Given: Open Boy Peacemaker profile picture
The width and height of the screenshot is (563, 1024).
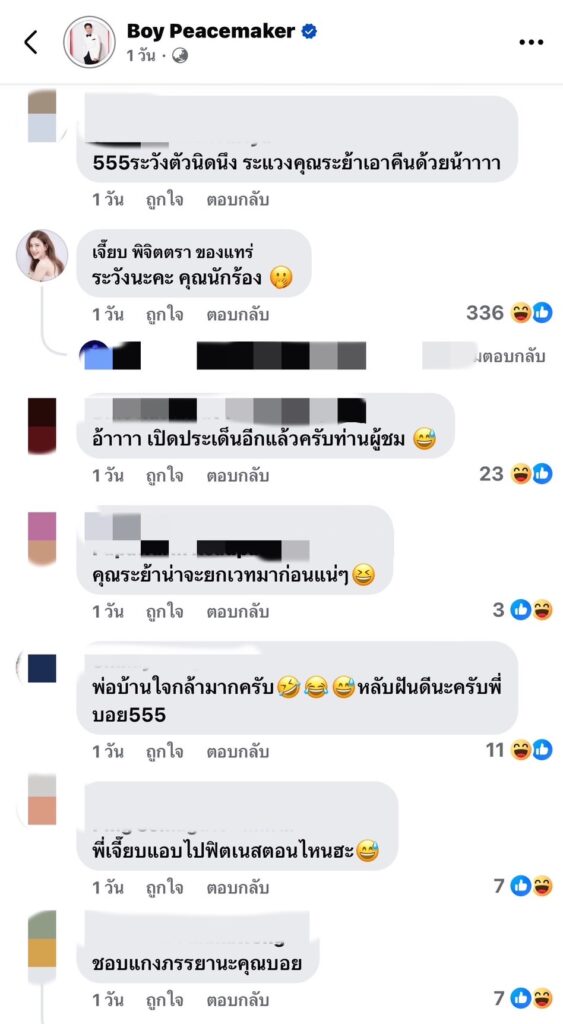Looking at the screenshot, I should (89, 42).
